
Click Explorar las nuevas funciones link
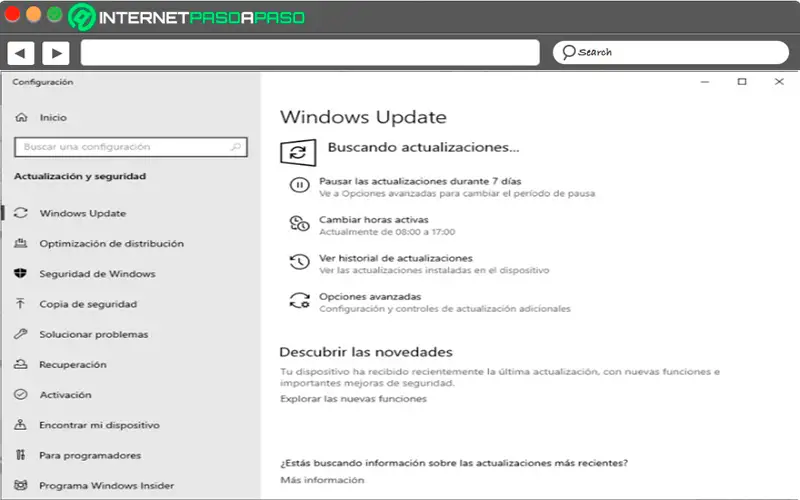pos(353,398)
